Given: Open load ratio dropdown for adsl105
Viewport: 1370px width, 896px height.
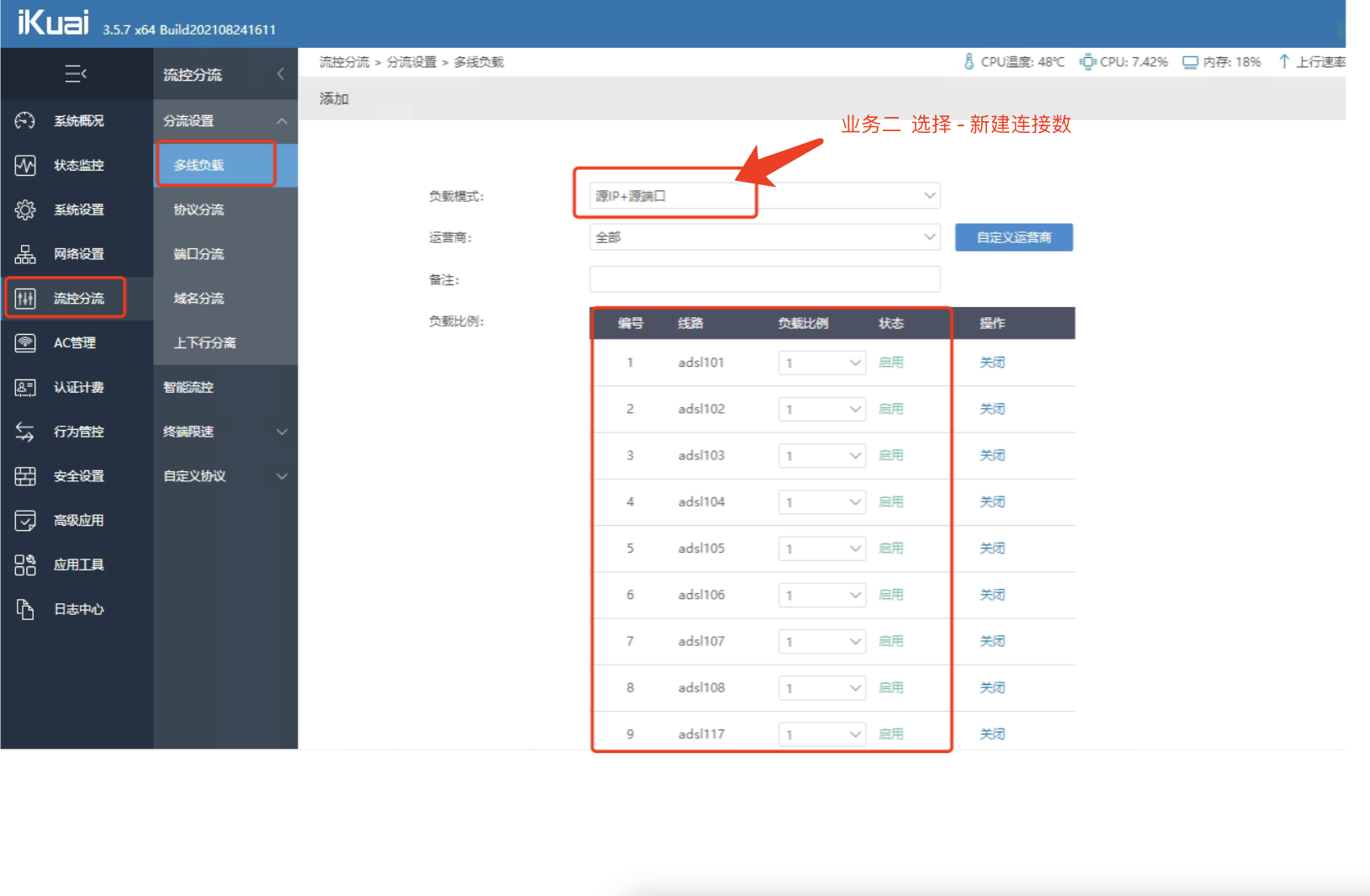Looking at the screenshot, I should tap(822, 549).
